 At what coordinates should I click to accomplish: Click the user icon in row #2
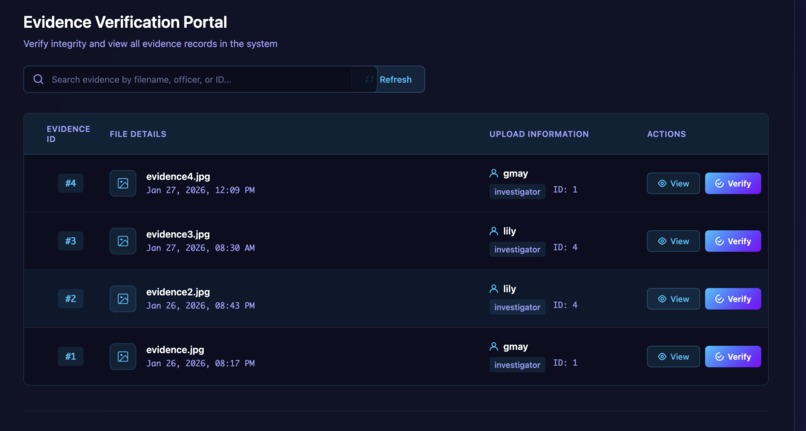click(x=493, y=289)
